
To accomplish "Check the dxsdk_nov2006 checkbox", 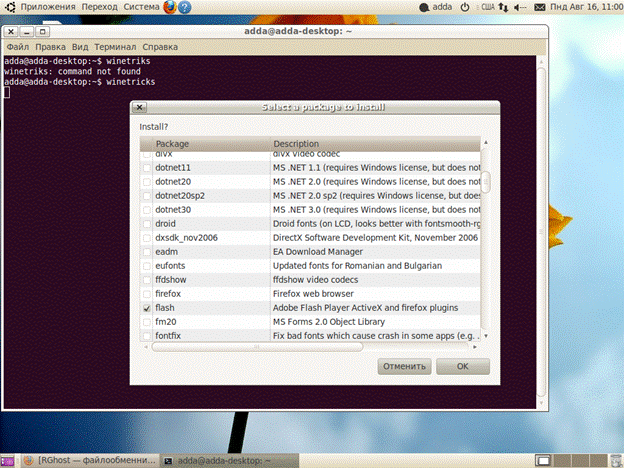I will (x=147, y=238).
